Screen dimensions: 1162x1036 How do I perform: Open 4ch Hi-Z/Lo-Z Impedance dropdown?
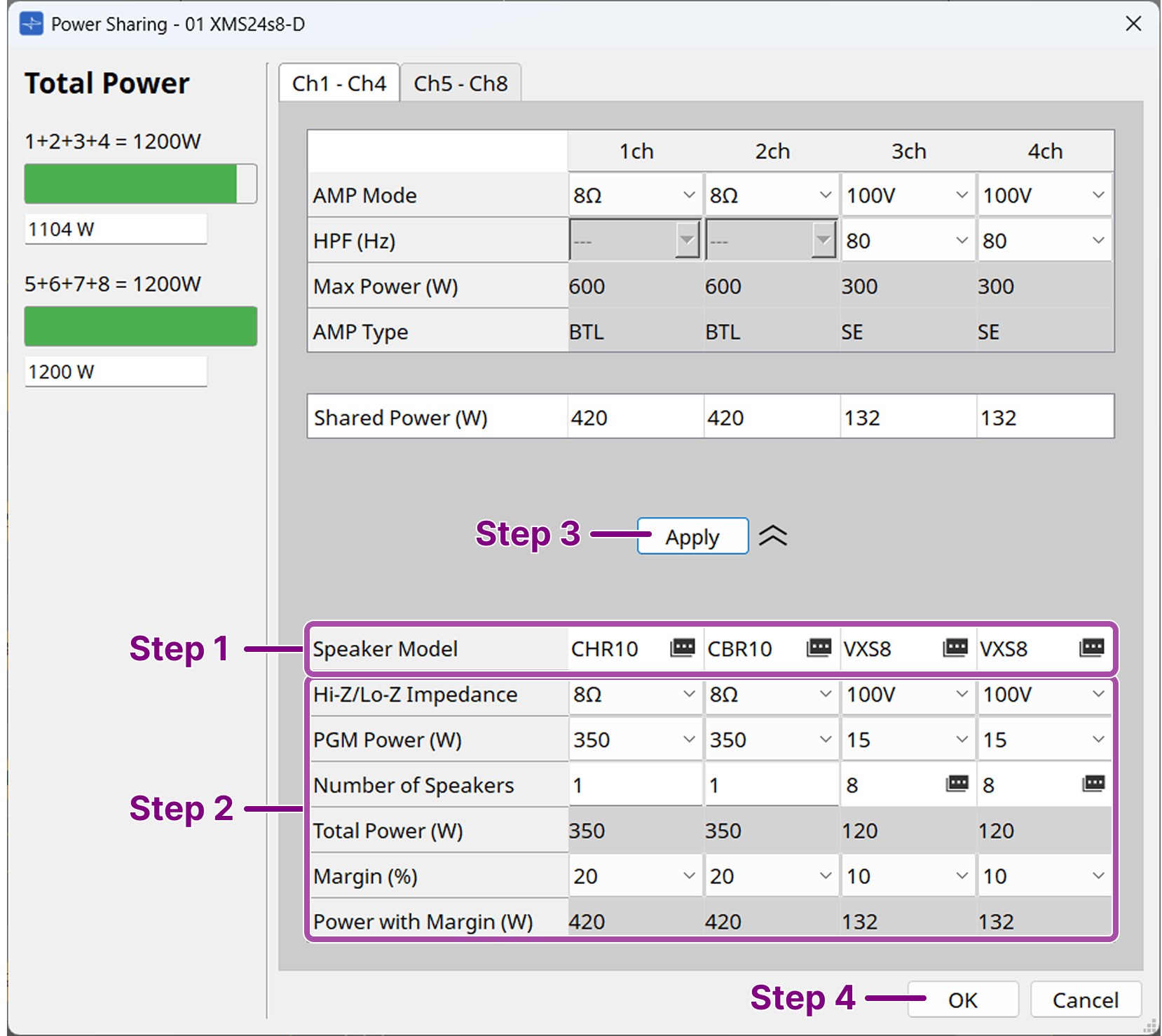[x=1044, y=694]
